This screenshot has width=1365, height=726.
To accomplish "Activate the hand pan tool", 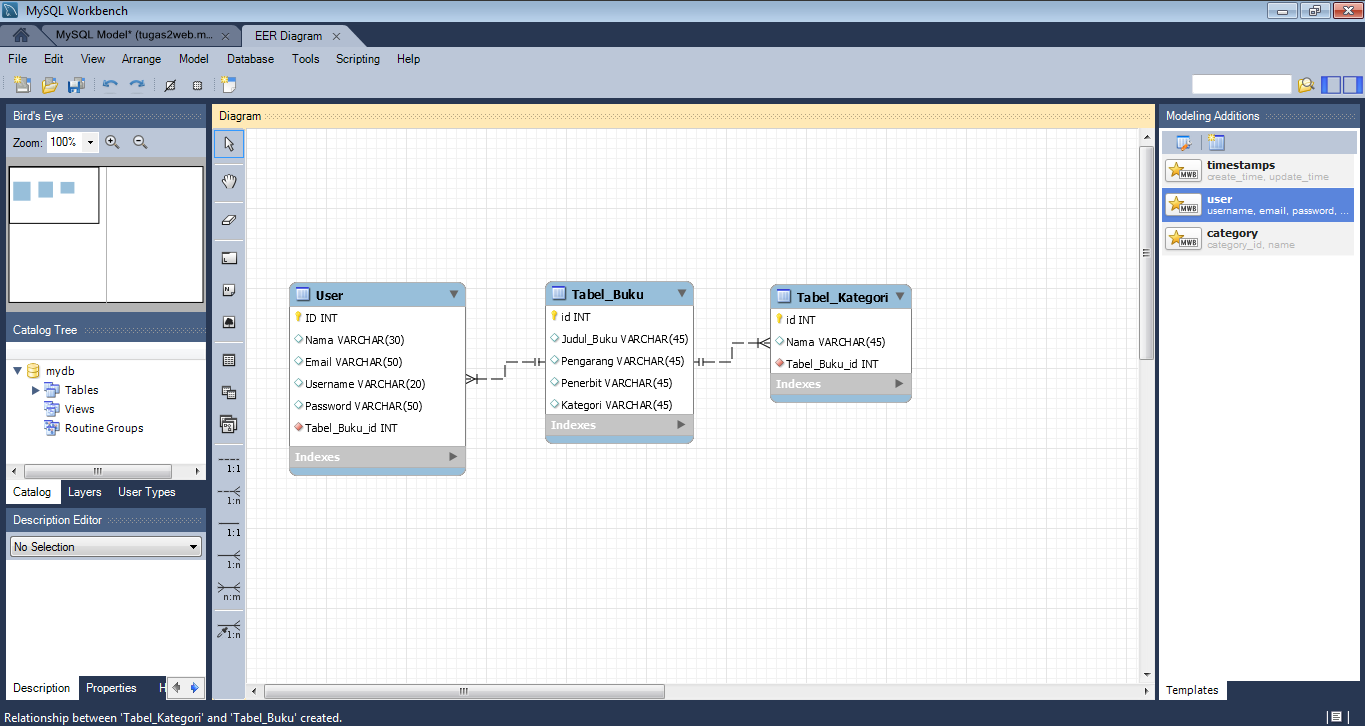I will tap(228, 181).
